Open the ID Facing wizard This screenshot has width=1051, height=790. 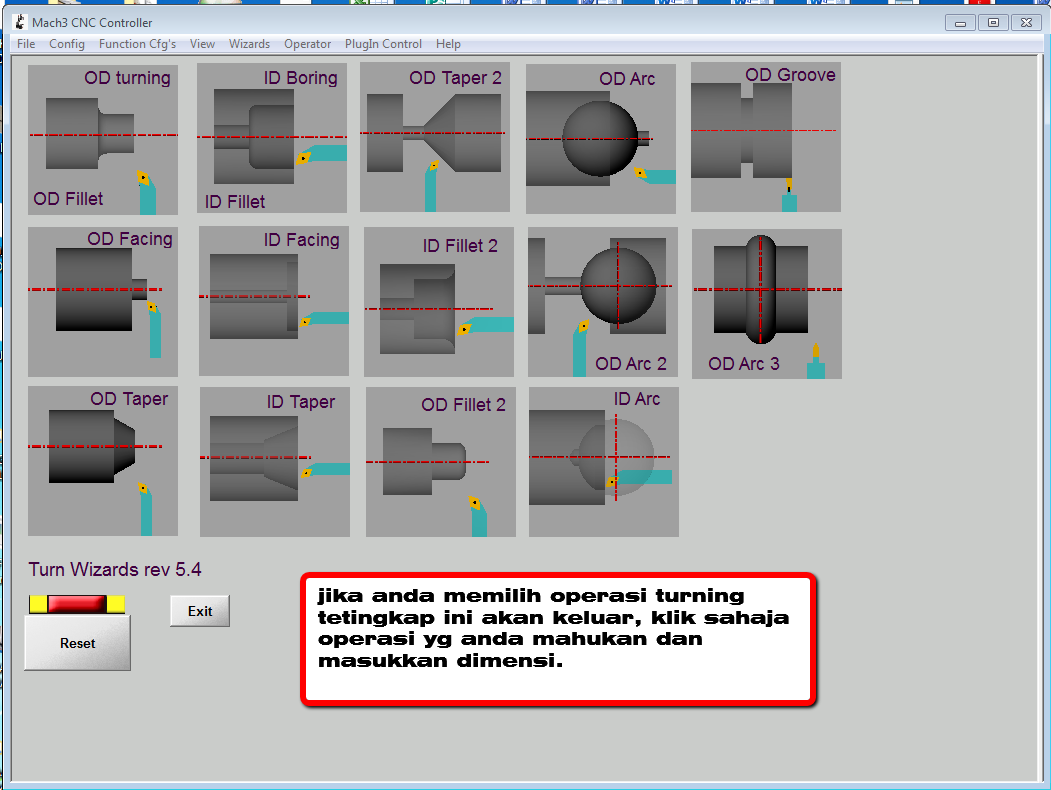point(273,301)
